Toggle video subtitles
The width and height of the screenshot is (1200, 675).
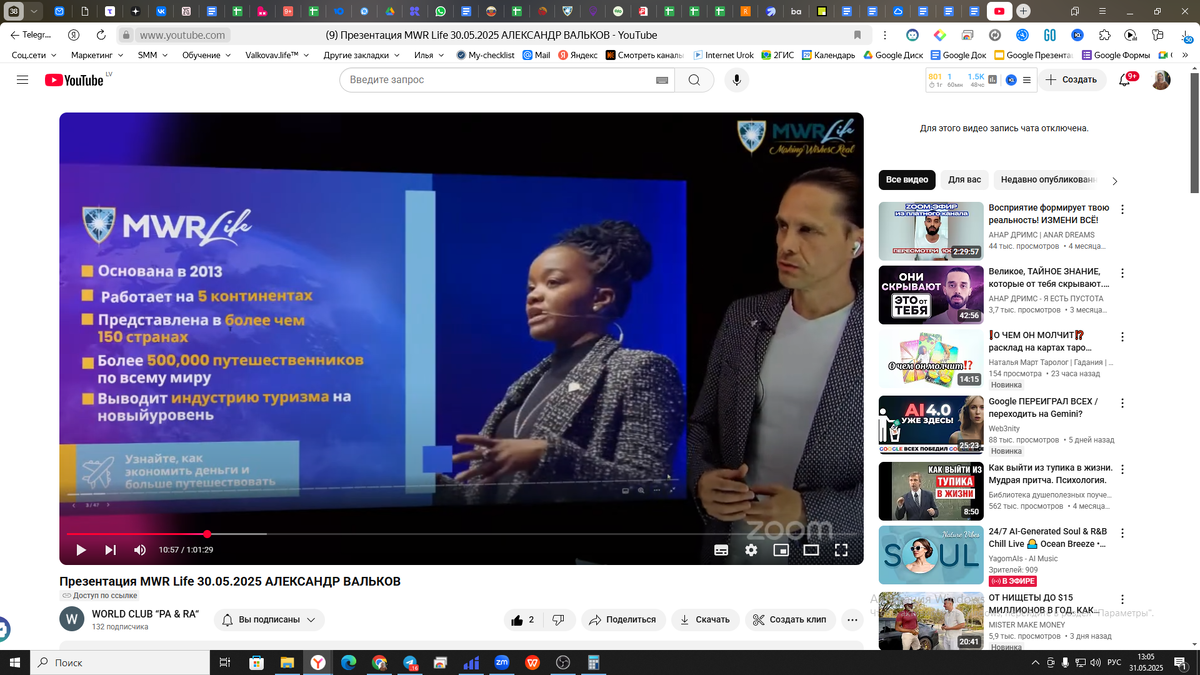click(x=721, y=549)
